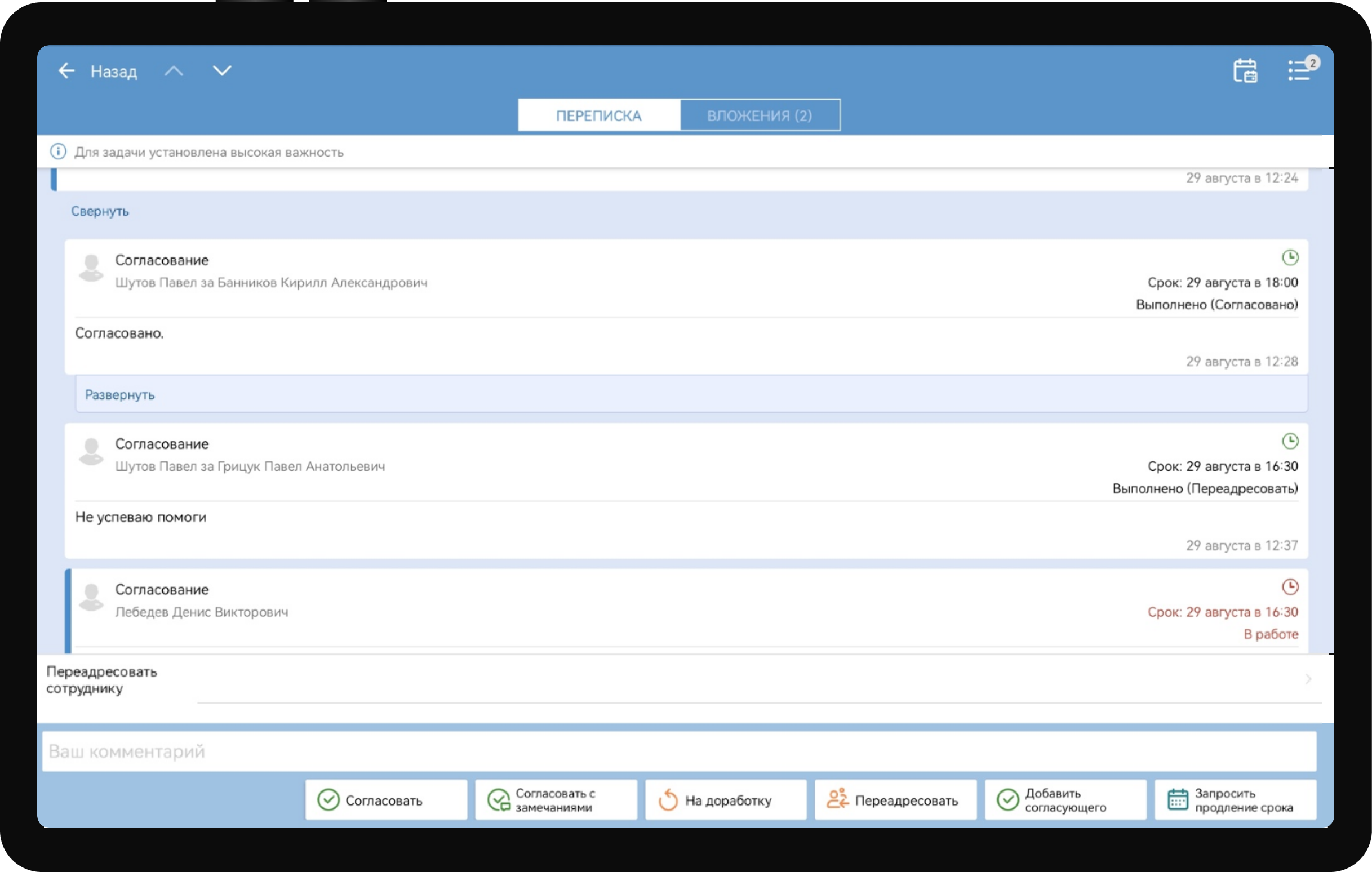Image resolution: width=1372 pixels, height=872 pixels.
Task: Open the calendar icon in header
Action: [1245, 70]
